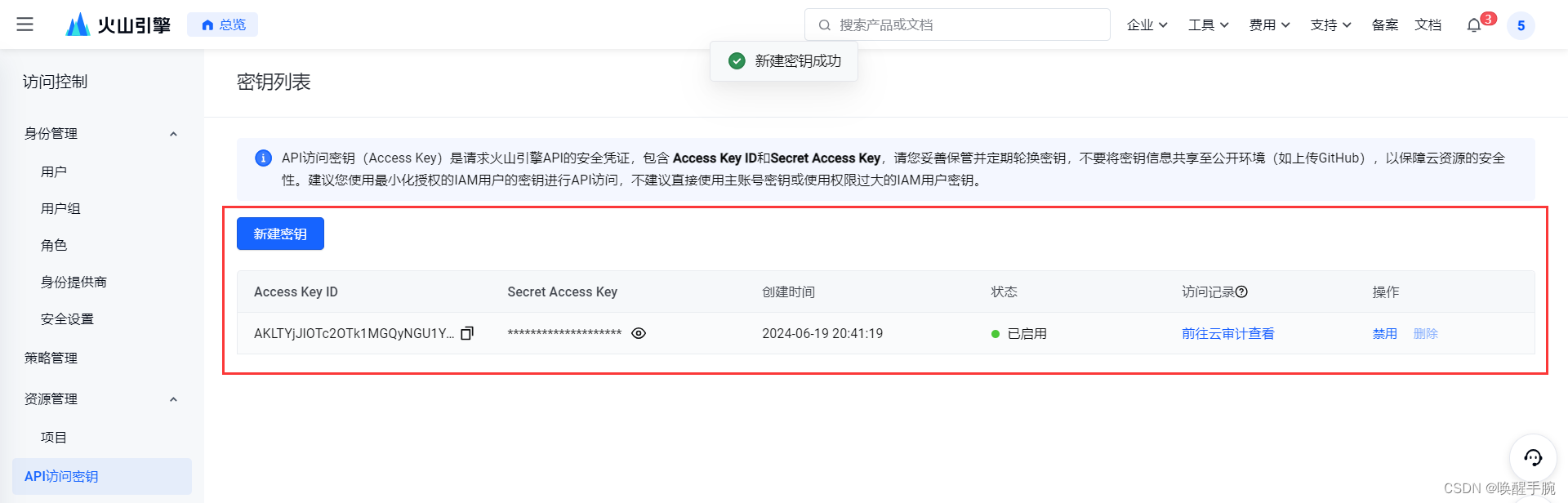Open 前往云审计查看 link
This screenshot has height=503, width=1568.
click(x=1227, y=333)
